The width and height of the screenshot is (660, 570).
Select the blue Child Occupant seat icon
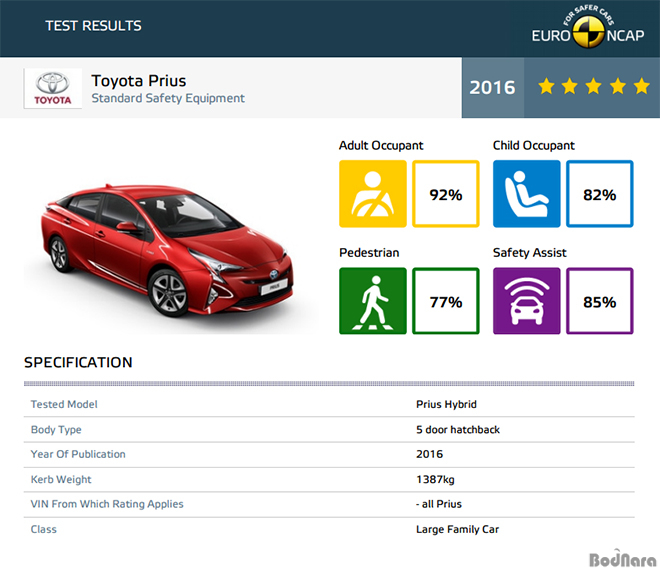[527, 194]
